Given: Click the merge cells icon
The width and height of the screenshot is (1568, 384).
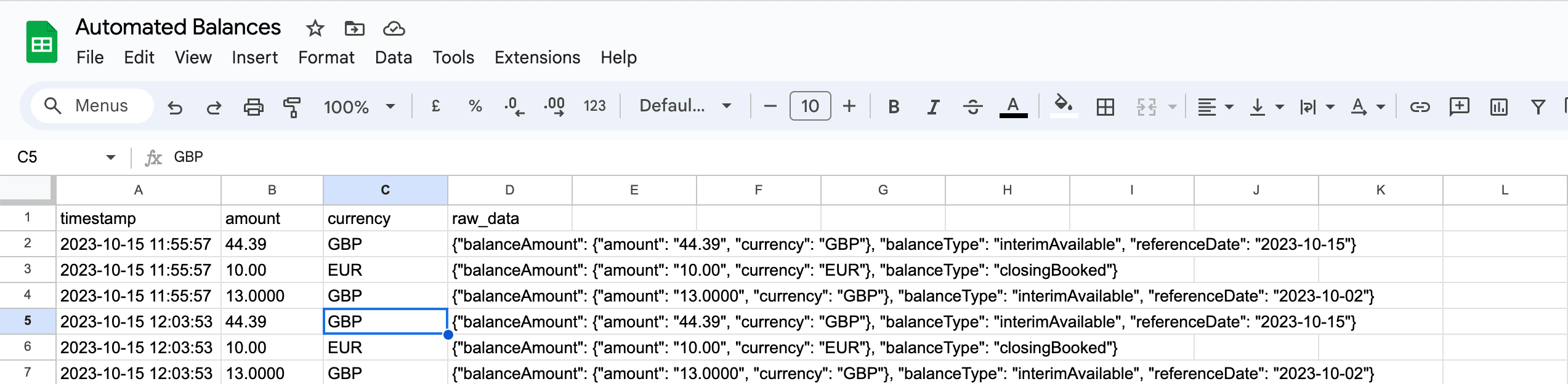Looking at the screenshot, I should [x=1146, y=107].
